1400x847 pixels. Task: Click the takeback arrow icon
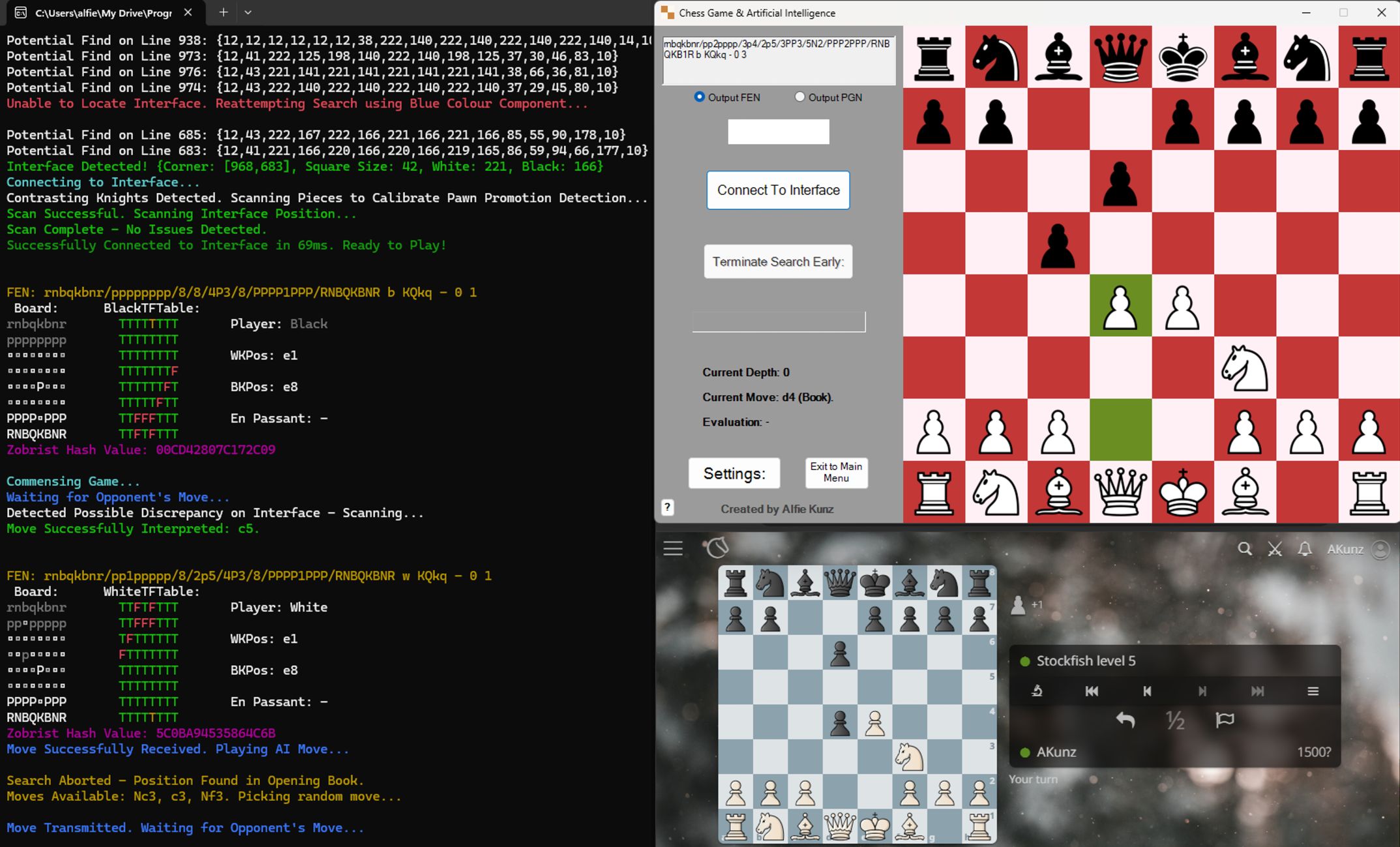[x=1125, y=720]
